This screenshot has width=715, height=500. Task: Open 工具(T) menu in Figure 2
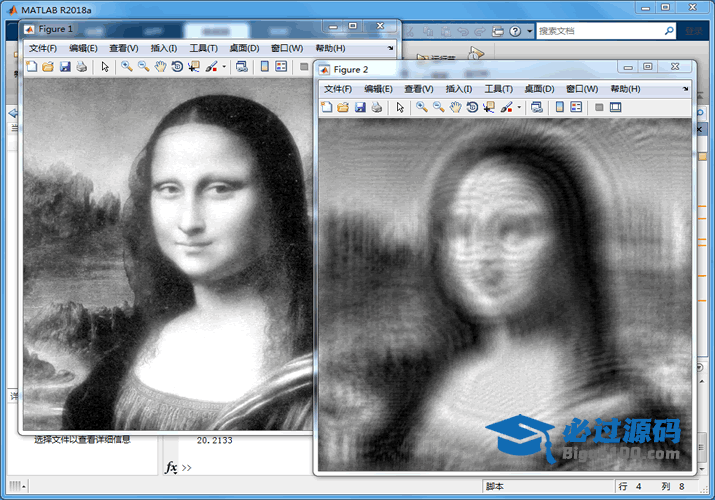coord(498,89)
